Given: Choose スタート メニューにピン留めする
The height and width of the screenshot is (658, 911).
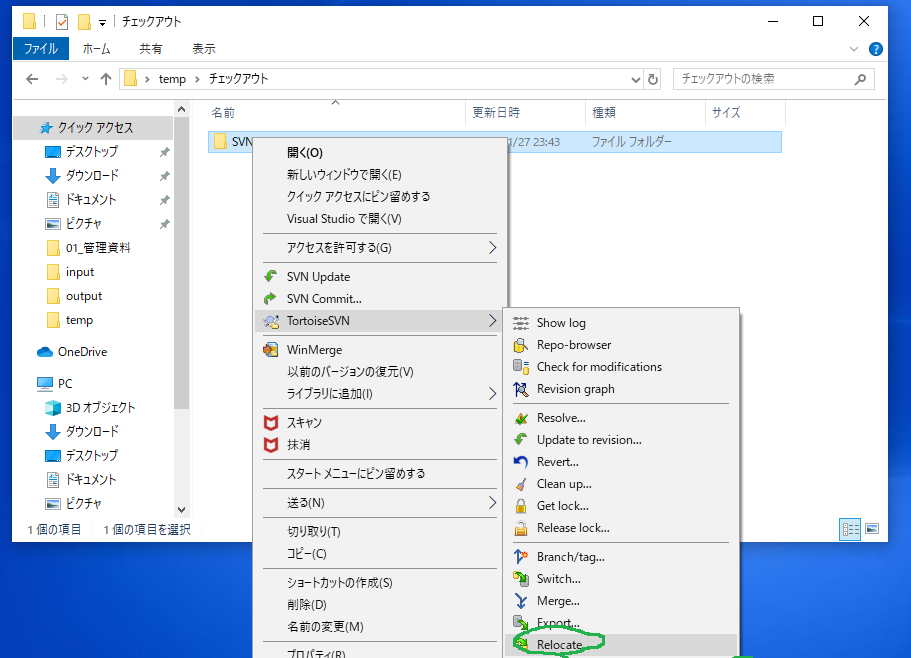Looking at the screenshot, I should tap(380, 473).
